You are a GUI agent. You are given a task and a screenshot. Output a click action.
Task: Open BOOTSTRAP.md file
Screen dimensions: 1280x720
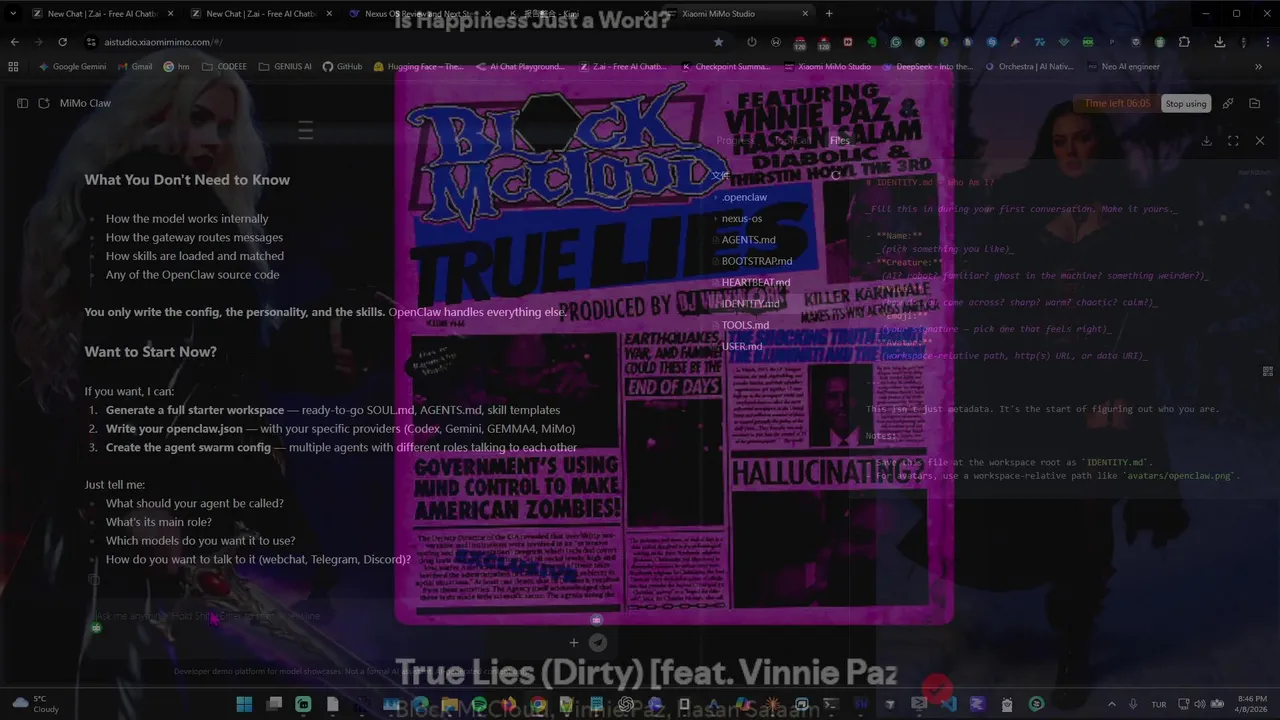coord(756,261)
